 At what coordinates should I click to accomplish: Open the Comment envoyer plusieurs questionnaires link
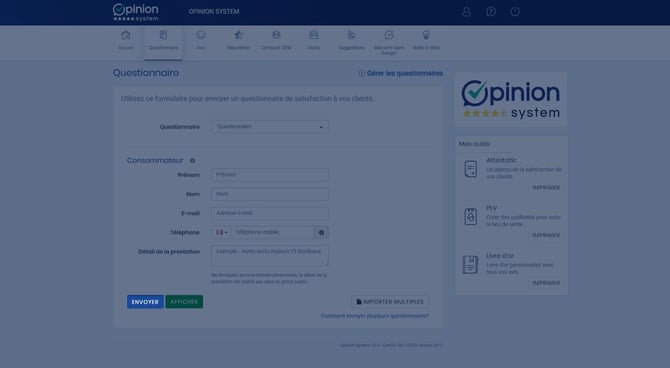coord(375,316)
